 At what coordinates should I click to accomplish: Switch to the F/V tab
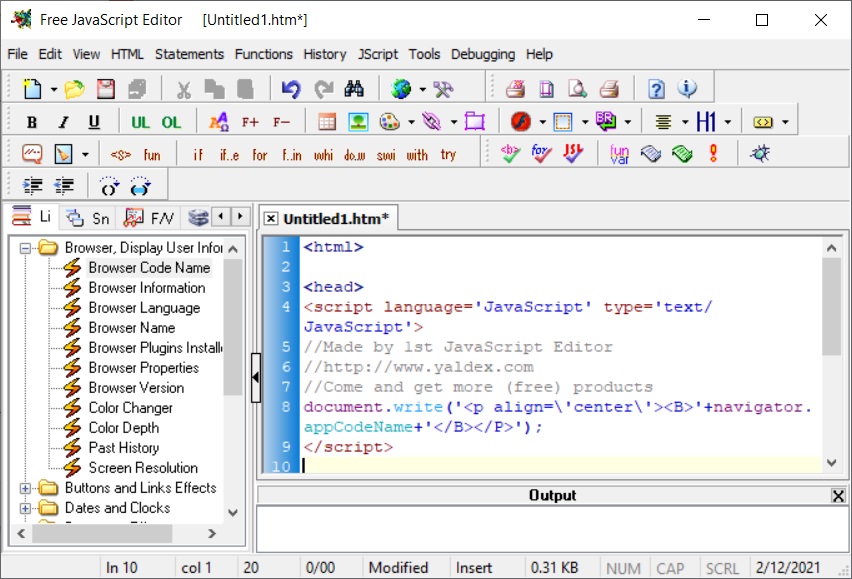(149, 218)
